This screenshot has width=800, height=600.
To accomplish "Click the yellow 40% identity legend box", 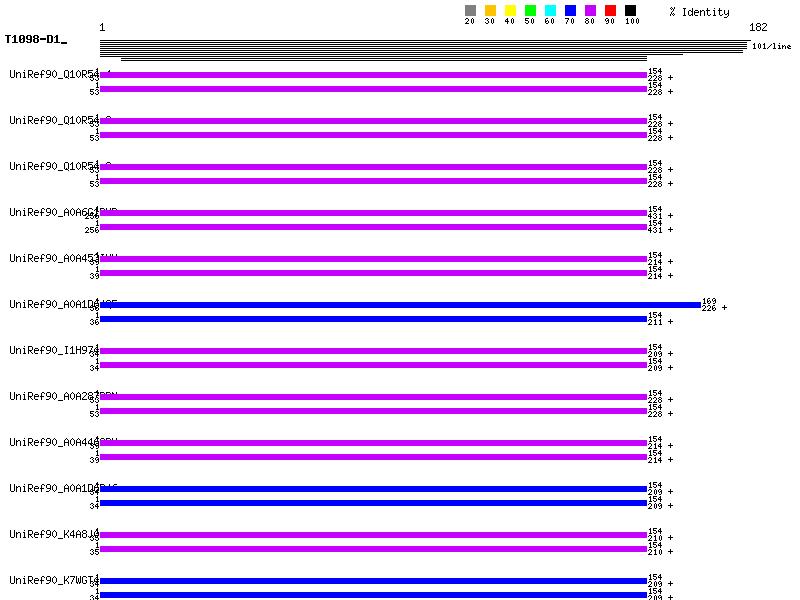I will click(x=510, y=11).
